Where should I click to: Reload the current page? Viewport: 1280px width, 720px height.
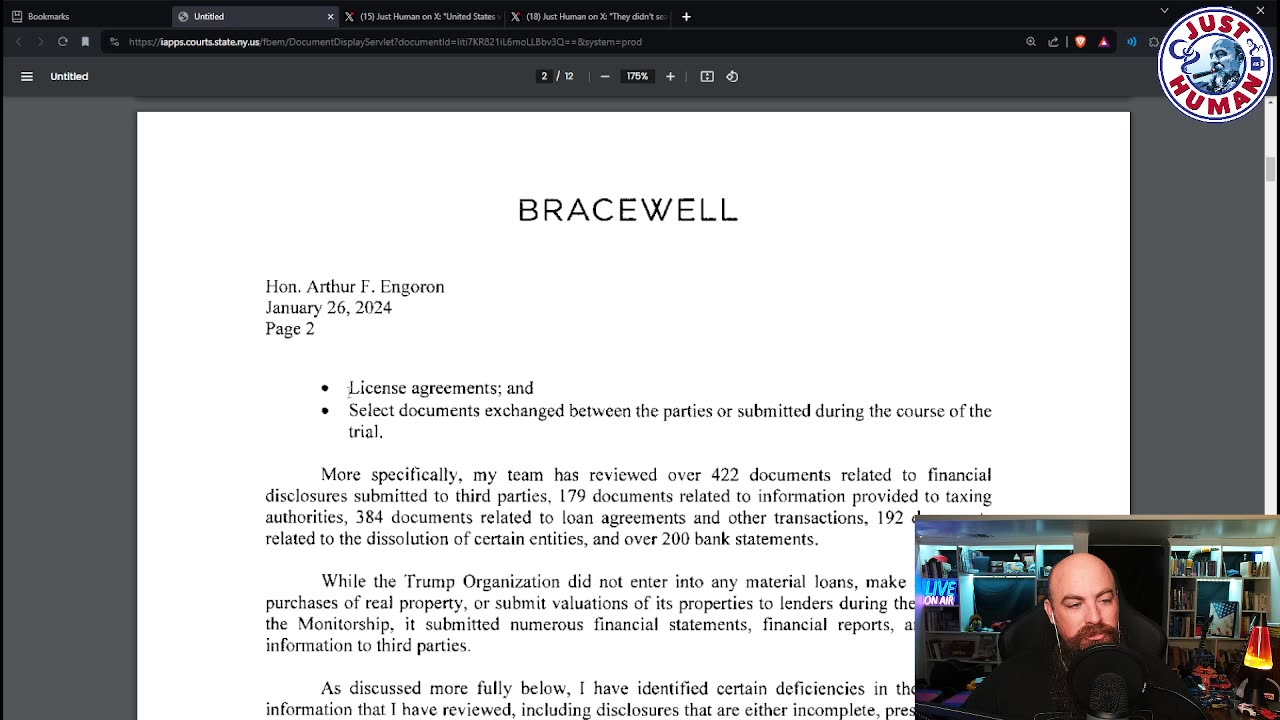[63, 42]
